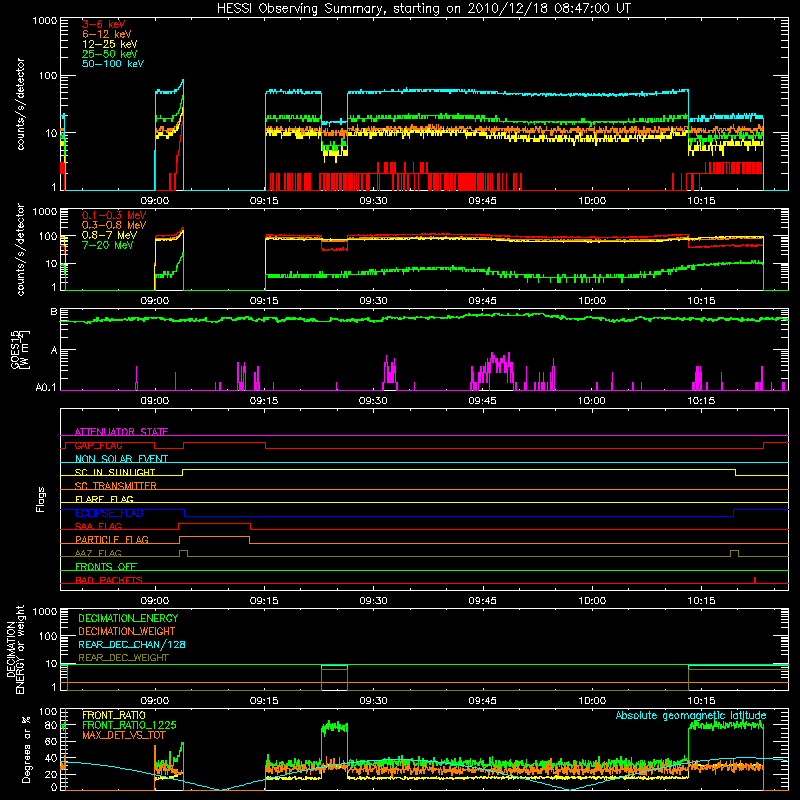Select the REAR_DEC_WEIGHT legend label

[x=123, y=658]
